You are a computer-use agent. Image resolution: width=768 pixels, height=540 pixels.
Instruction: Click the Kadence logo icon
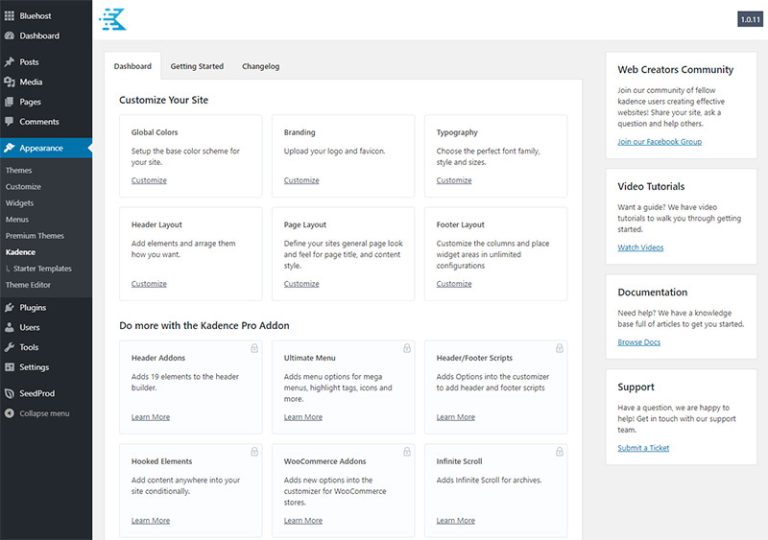pos(113,19)
